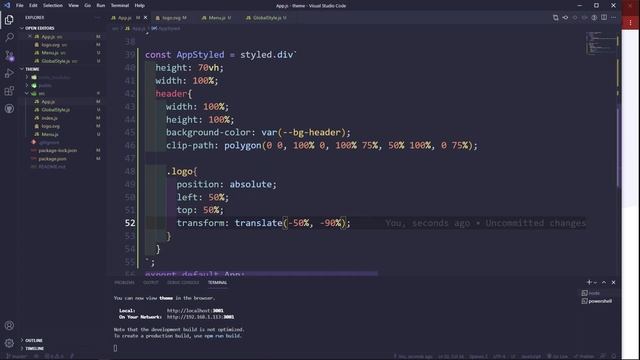Switch to the Debug Console panel tab
640x360 pixels.
tap(183, 282)
